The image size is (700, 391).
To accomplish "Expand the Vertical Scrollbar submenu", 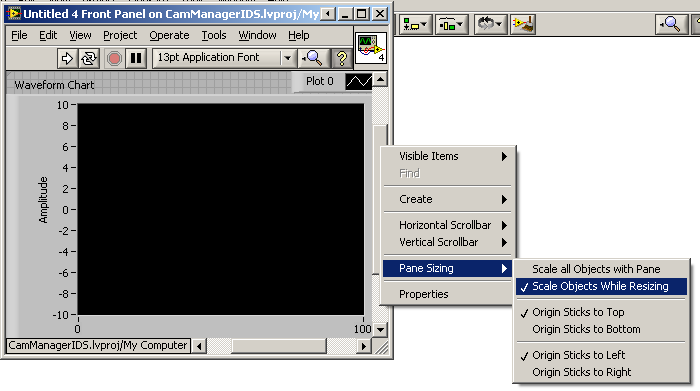I will [447, 242].
